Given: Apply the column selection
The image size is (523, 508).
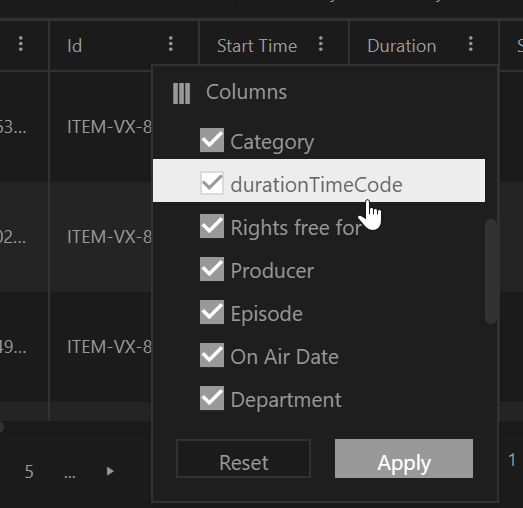Looking at the screenshot, I should 404,459.
